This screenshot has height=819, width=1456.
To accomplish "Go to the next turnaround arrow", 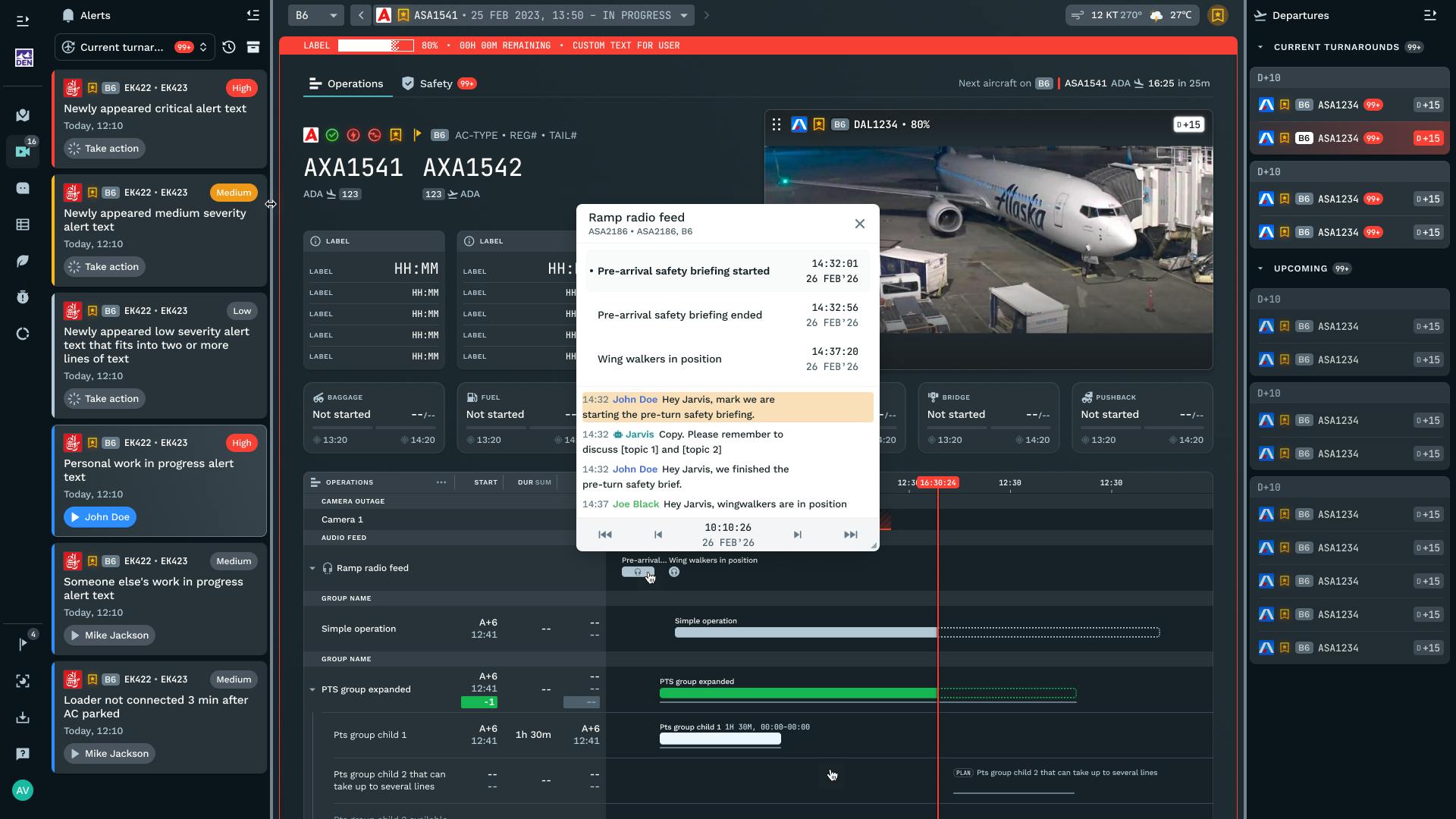I will coord(707,15).
